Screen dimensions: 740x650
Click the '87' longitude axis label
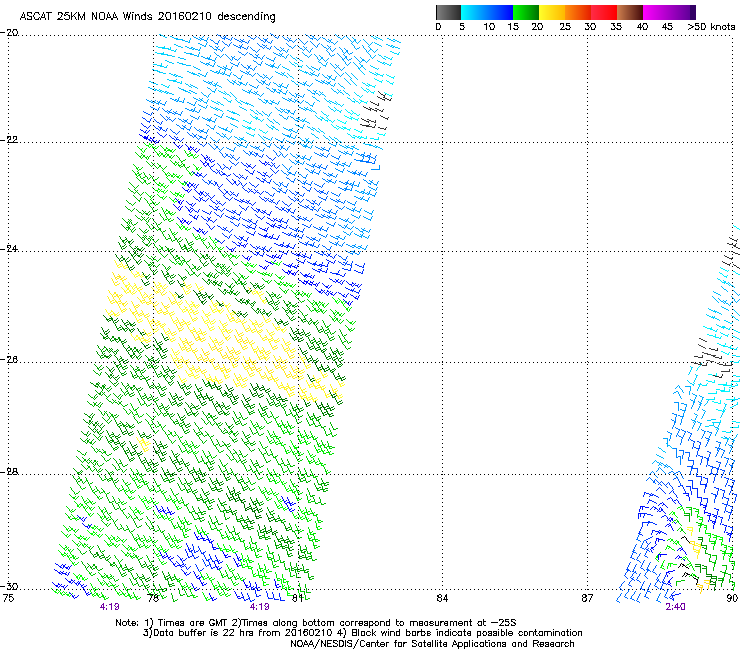pos(587,598)
